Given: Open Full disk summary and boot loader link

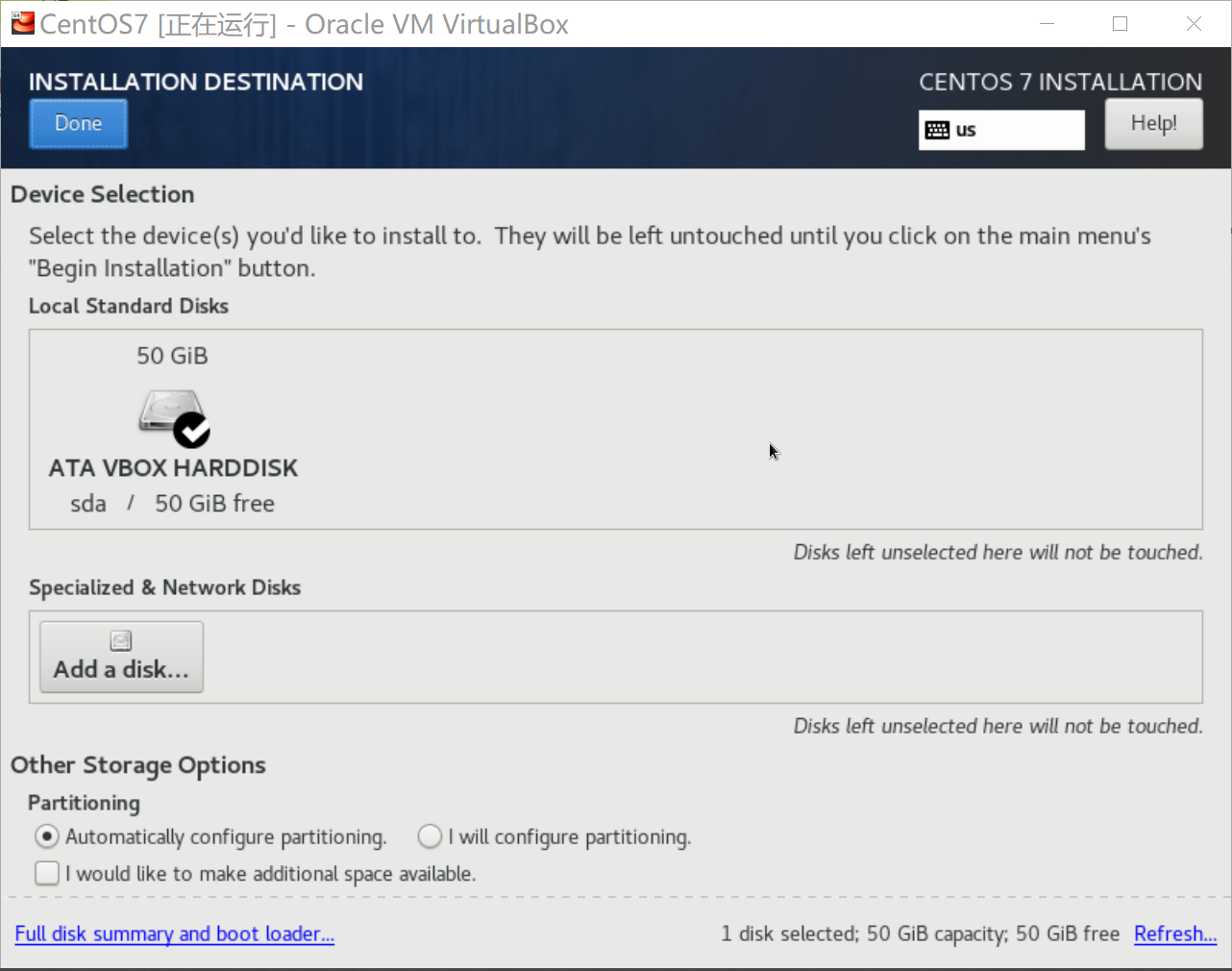Looking at the screenshot, I should [175, 934].
